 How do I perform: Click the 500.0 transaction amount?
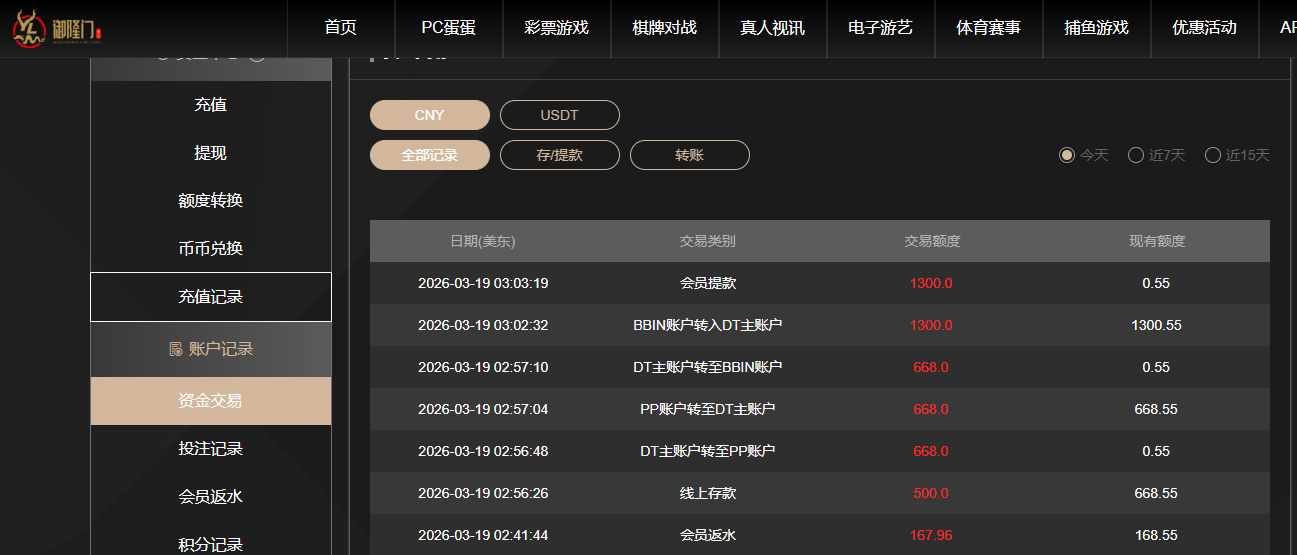tap(931, 493)
